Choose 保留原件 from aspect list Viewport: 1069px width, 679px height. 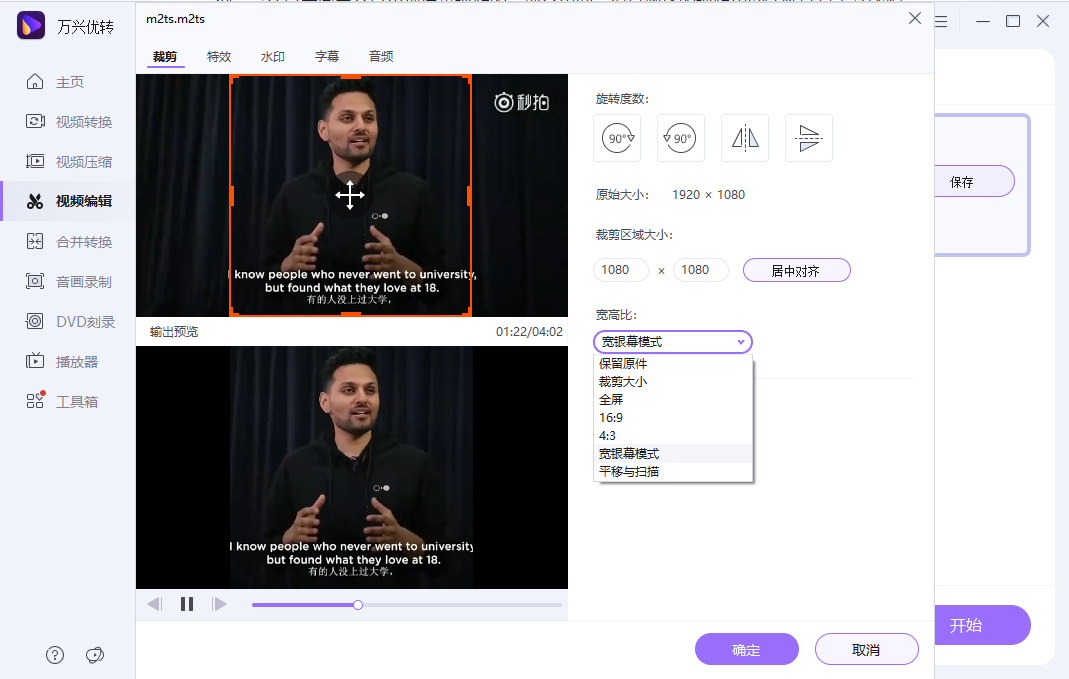[x=674, y=363]
